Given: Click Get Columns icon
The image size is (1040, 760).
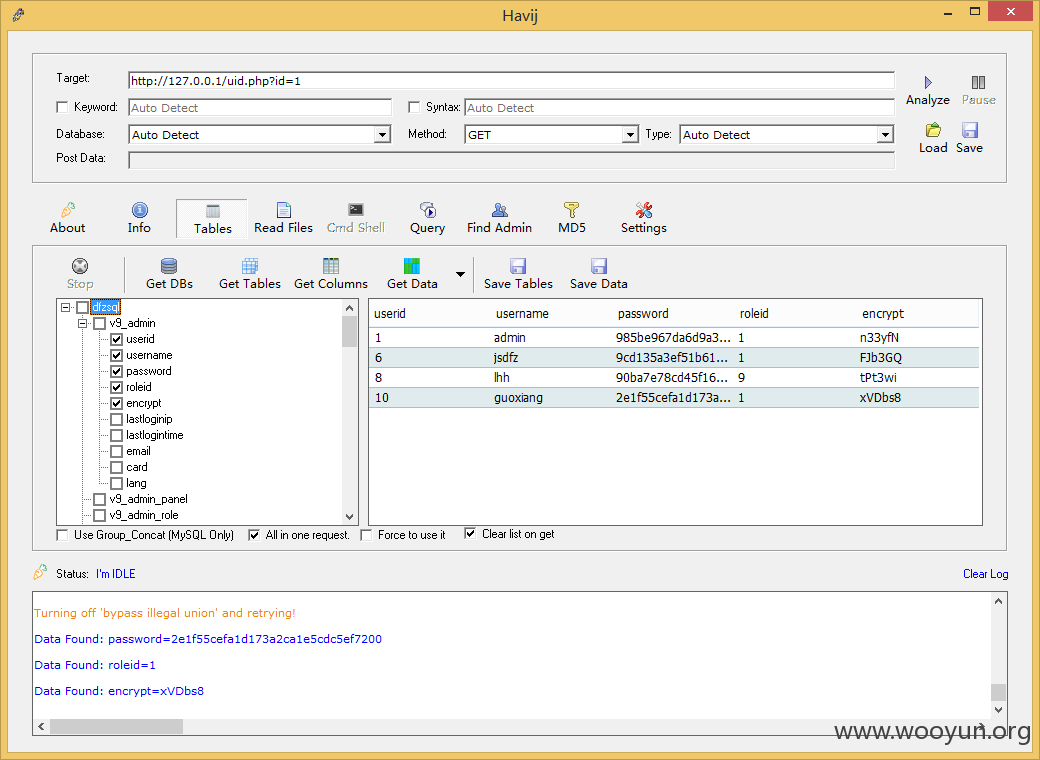Looking at the screenshot, I should [331, 266].
